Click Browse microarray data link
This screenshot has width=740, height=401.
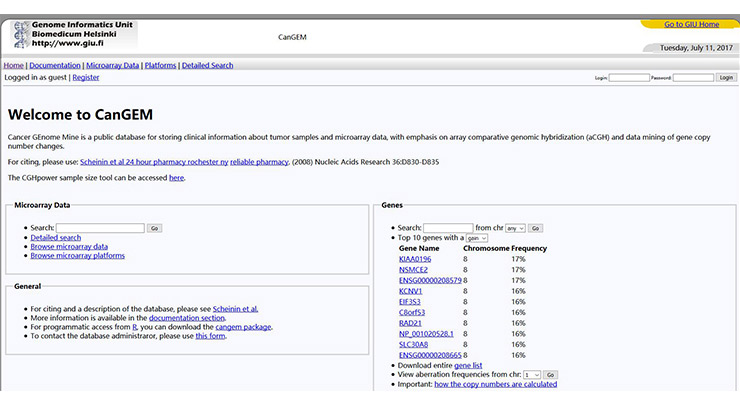69,247
